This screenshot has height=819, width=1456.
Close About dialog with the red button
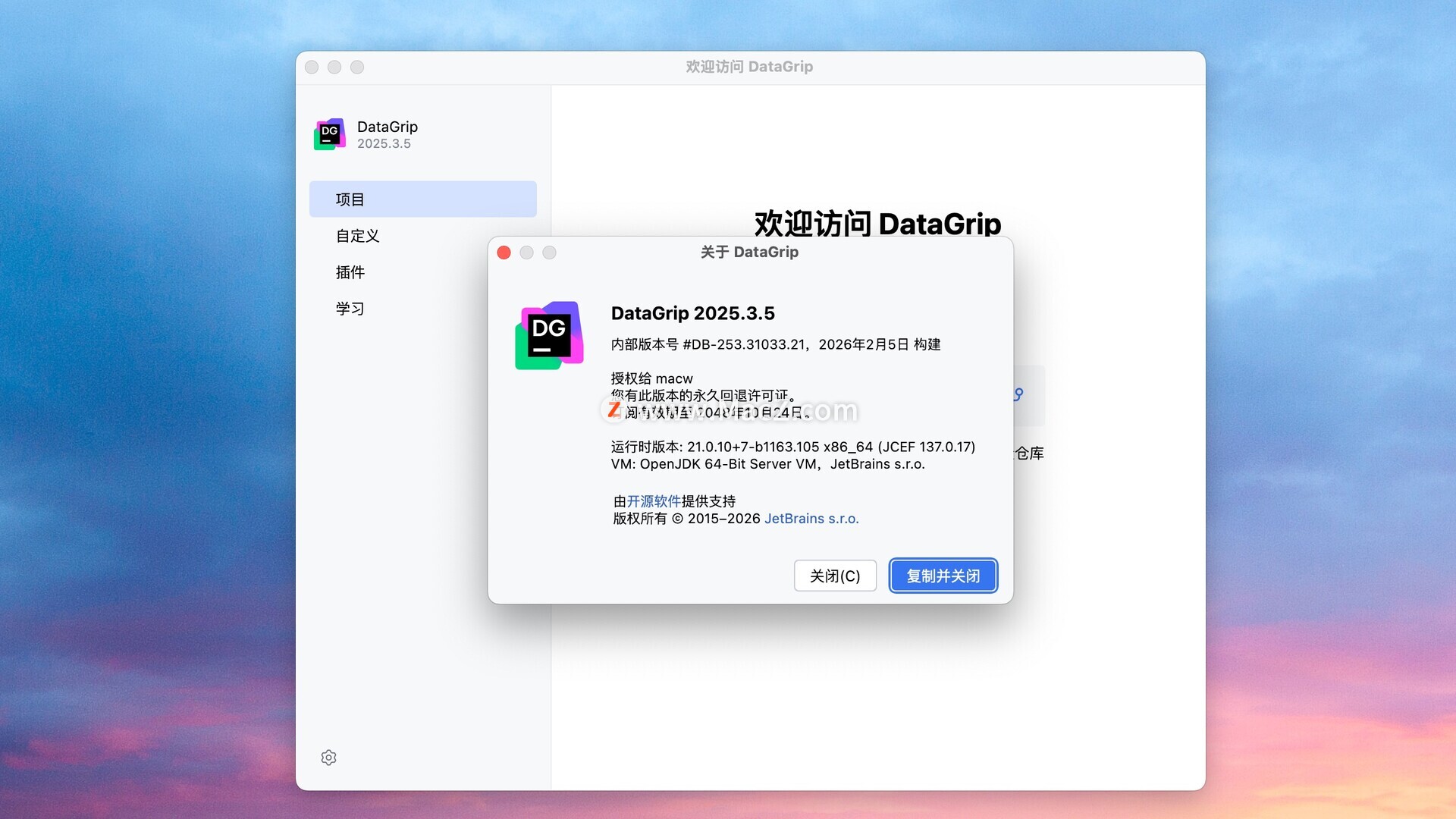click(504, 253)
